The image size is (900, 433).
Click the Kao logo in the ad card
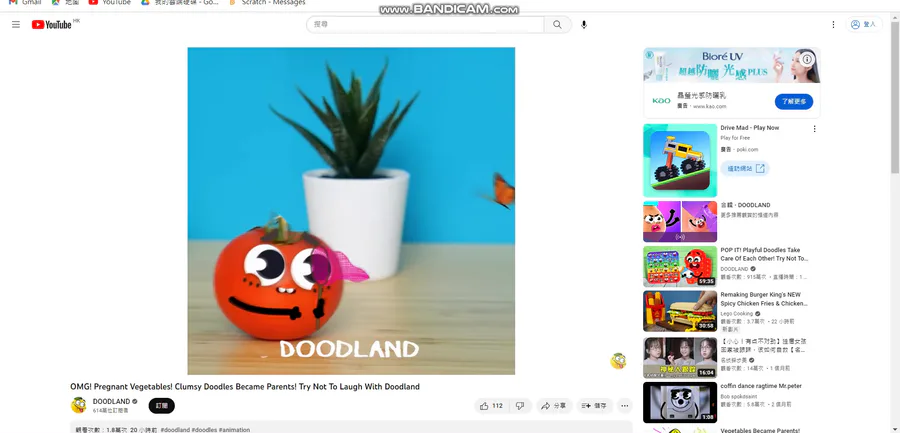coord(661,100)
